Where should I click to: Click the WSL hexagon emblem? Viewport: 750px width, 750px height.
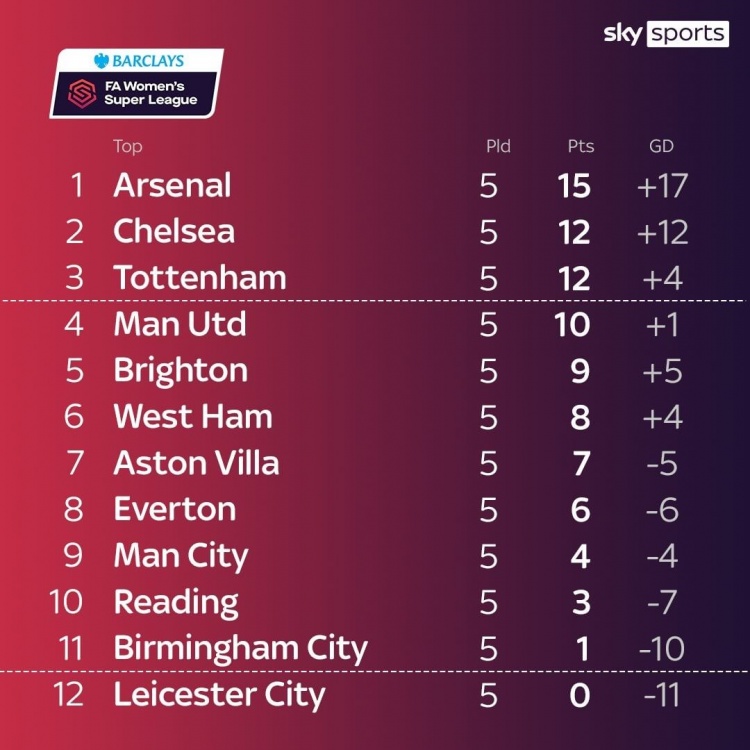tap(82, 93)
